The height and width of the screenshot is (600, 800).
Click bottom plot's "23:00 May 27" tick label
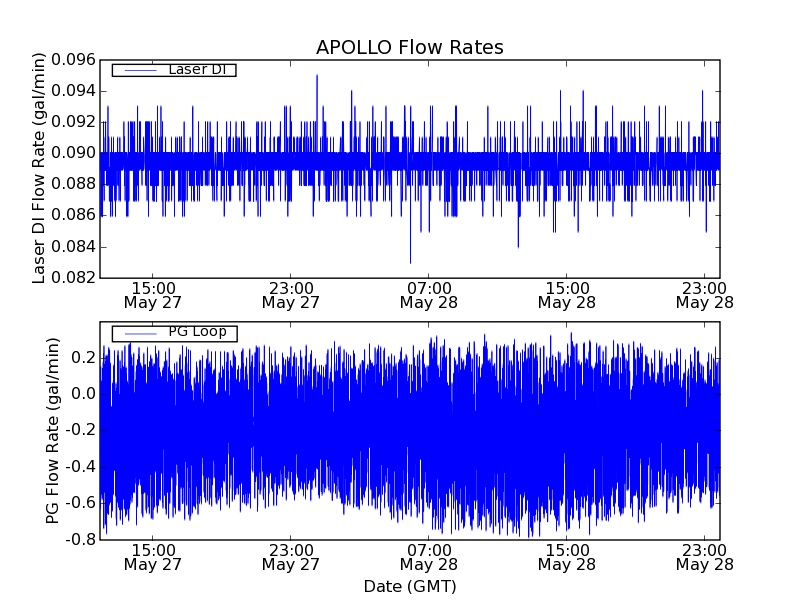[290, 556]
